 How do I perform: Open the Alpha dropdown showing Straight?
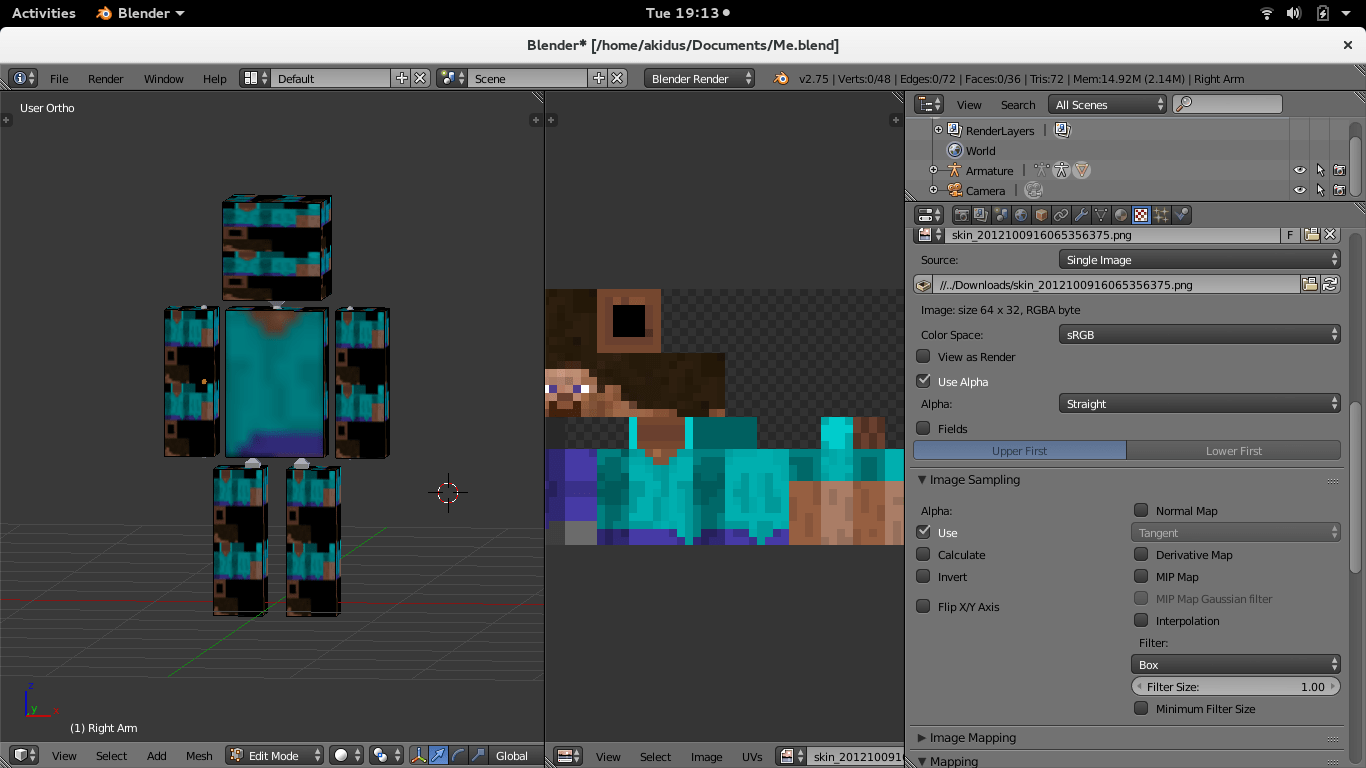(1199, 403)
